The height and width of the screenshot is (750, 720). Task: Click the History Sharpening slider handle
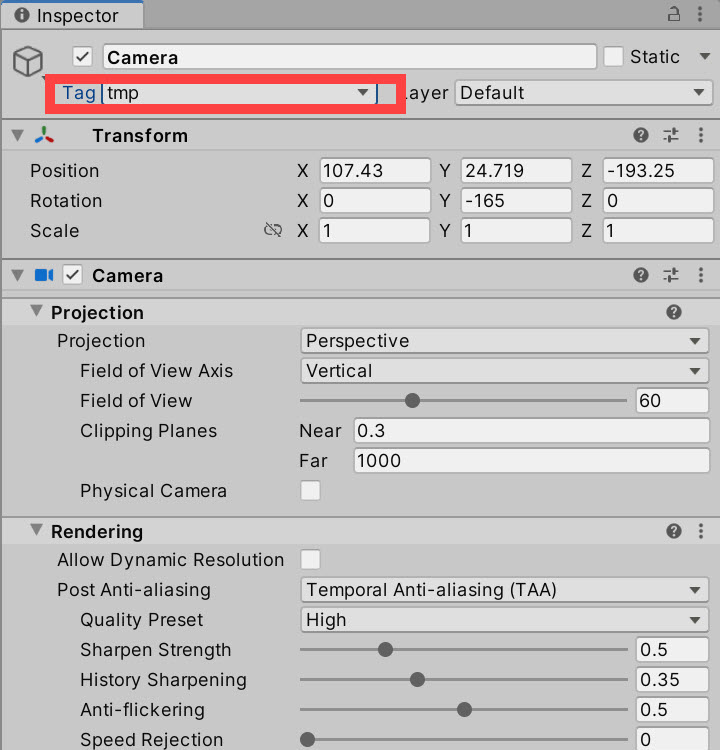coord(418,680)
